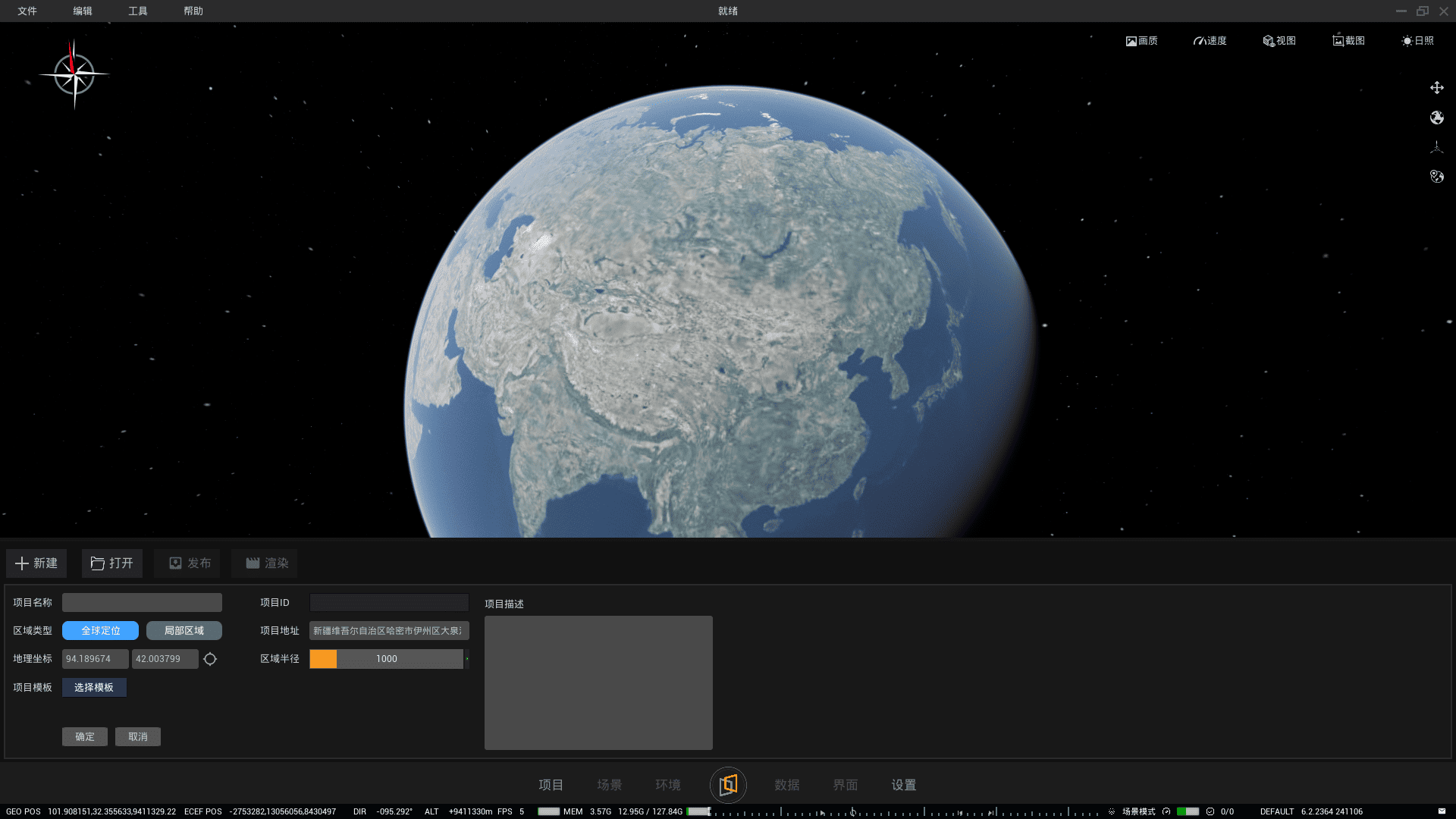
Task: Switch to the 设置 tab
Action: click(903, 785)
